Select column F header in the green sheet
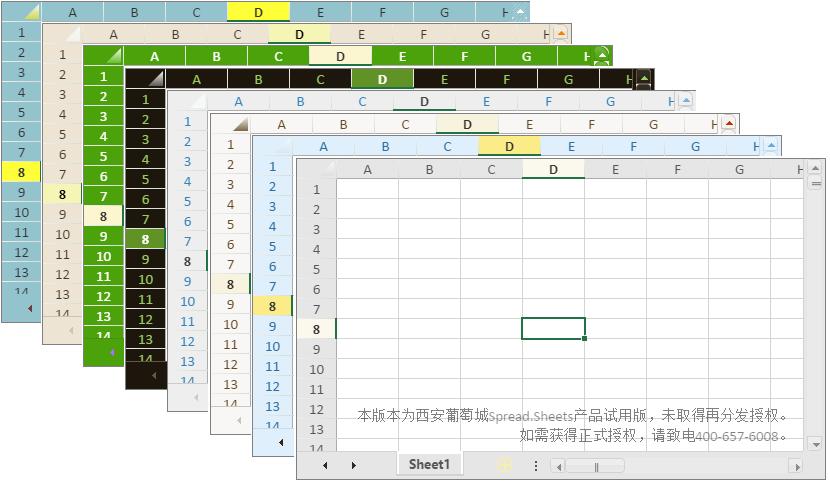830x482 pixels. (x=464, y=56)
